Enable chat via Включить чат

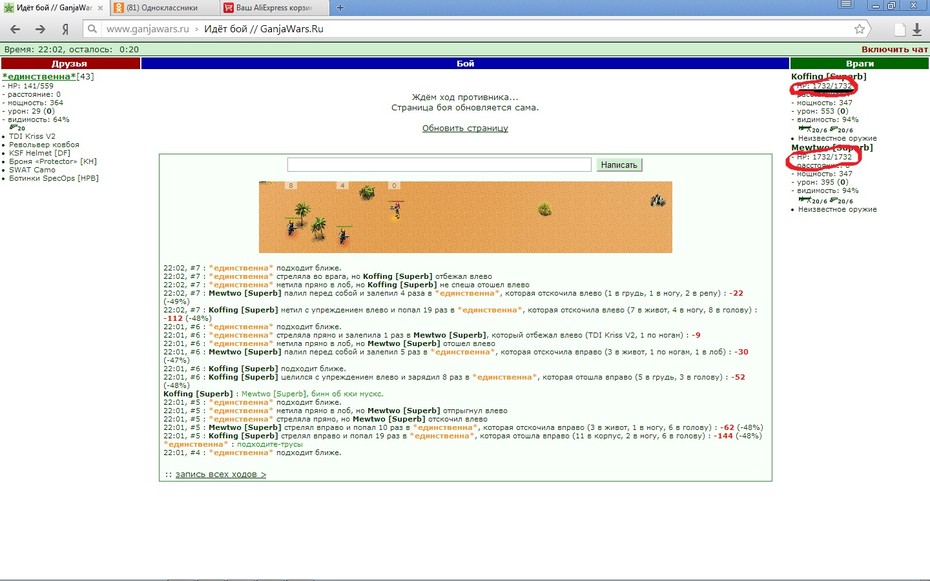[x=894, y=50]
